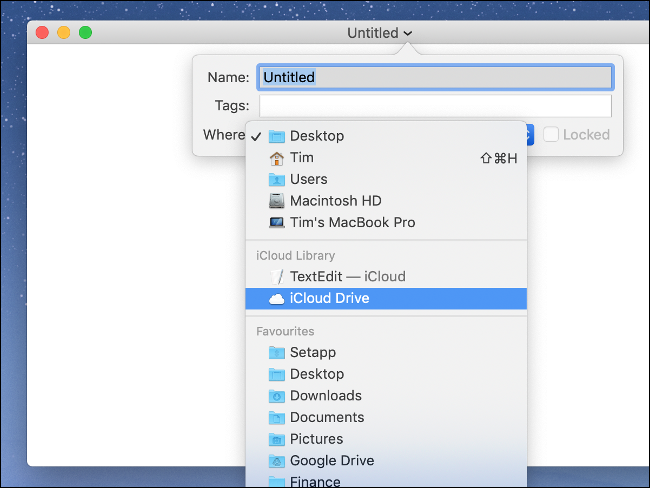
Task: Click the TextEdit document icon
Action: pos(276,277)
